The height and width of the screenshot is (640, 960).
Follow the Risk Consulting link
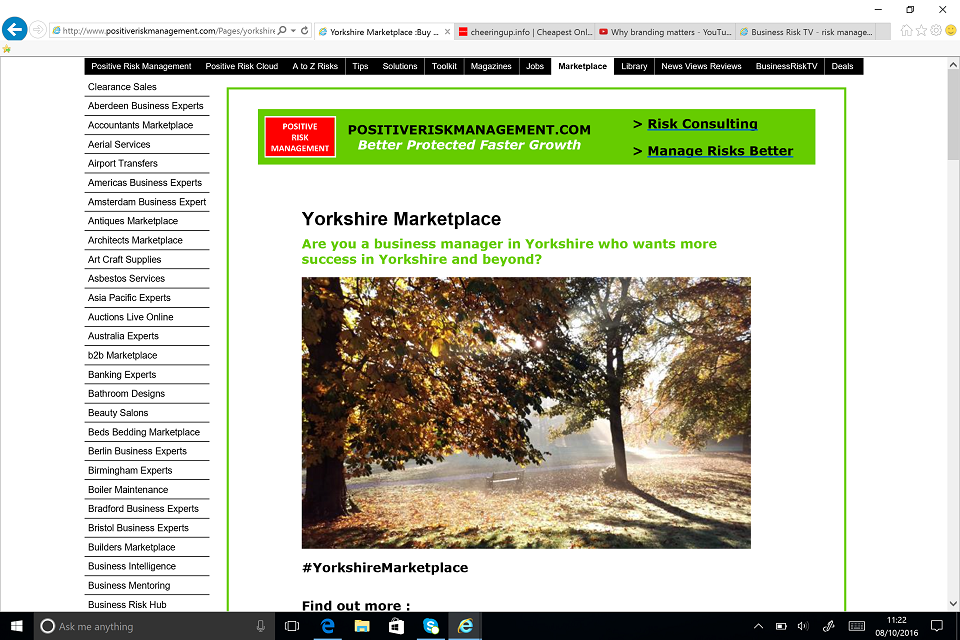click(x=702, y=124)
